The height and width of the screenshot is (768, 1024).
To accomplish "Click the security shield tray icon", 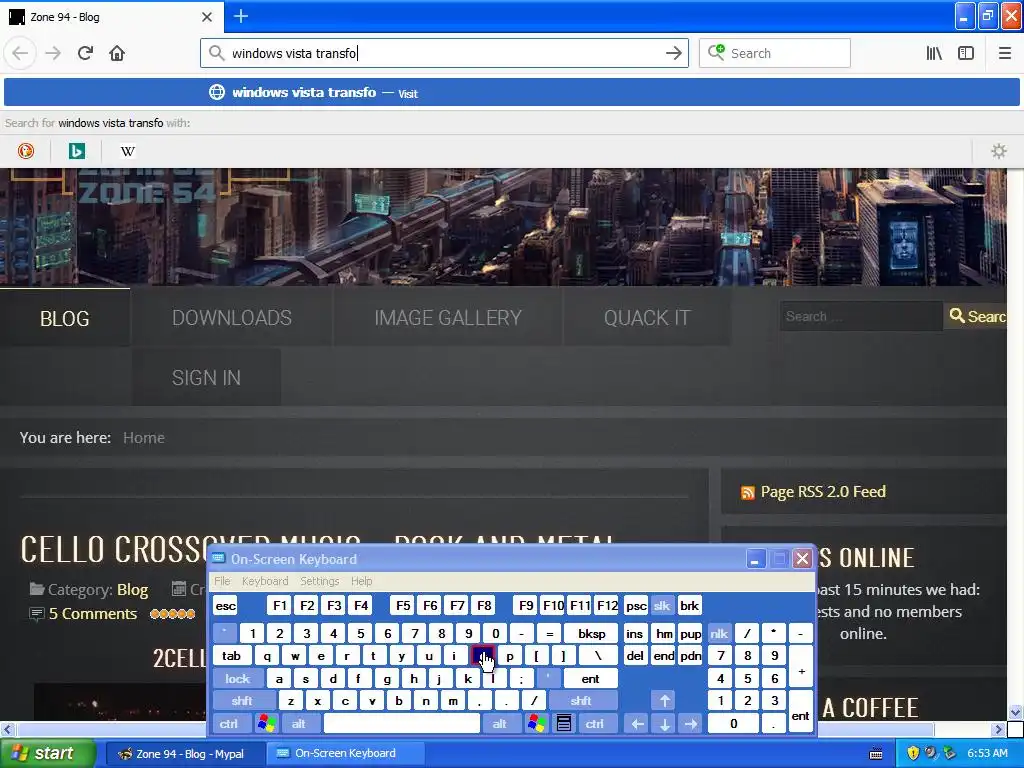I will pyautogui.click(x=913, y=753).
